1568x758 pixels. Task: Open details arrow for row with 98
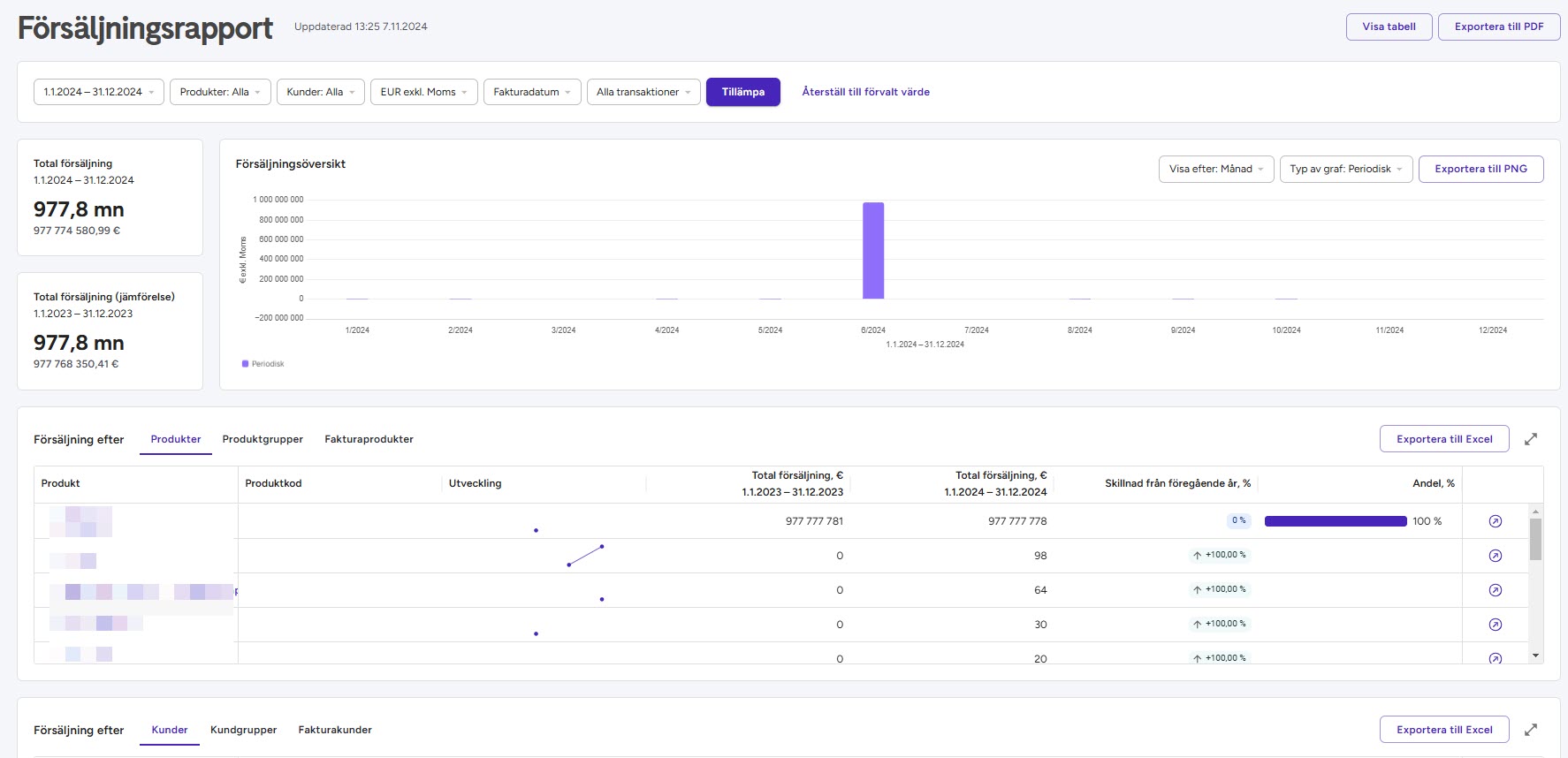point(1495,556)
